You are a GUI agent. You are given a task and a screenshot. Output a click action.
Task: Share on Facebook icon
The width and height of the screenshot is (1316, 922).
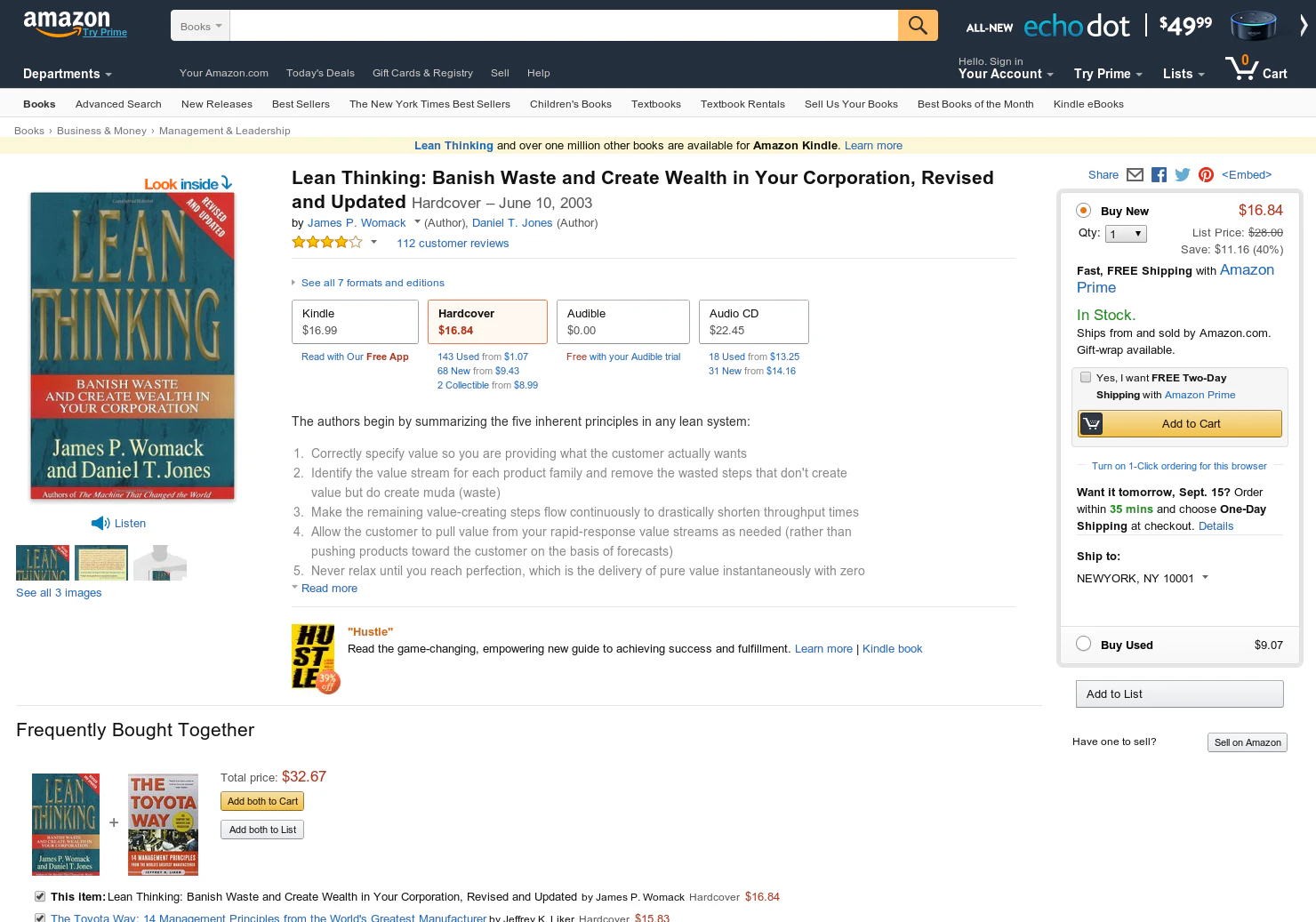(x=1159, y=175)
